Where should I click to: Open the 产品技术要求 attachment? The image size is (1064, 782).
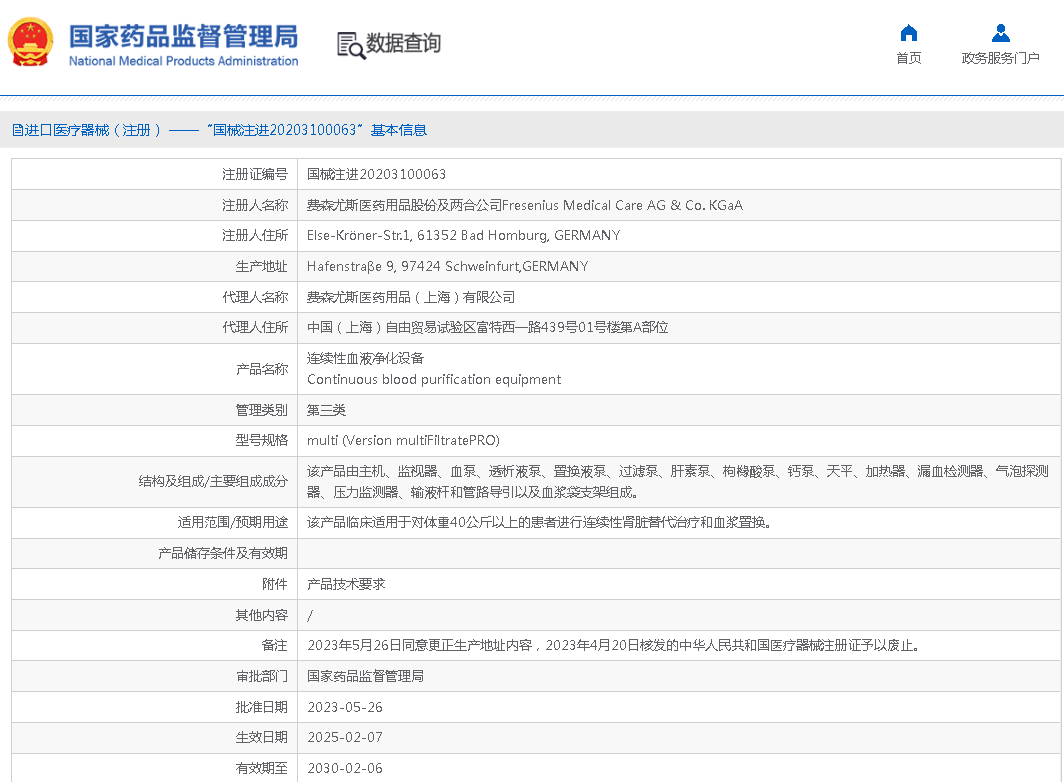coord(346,584)
